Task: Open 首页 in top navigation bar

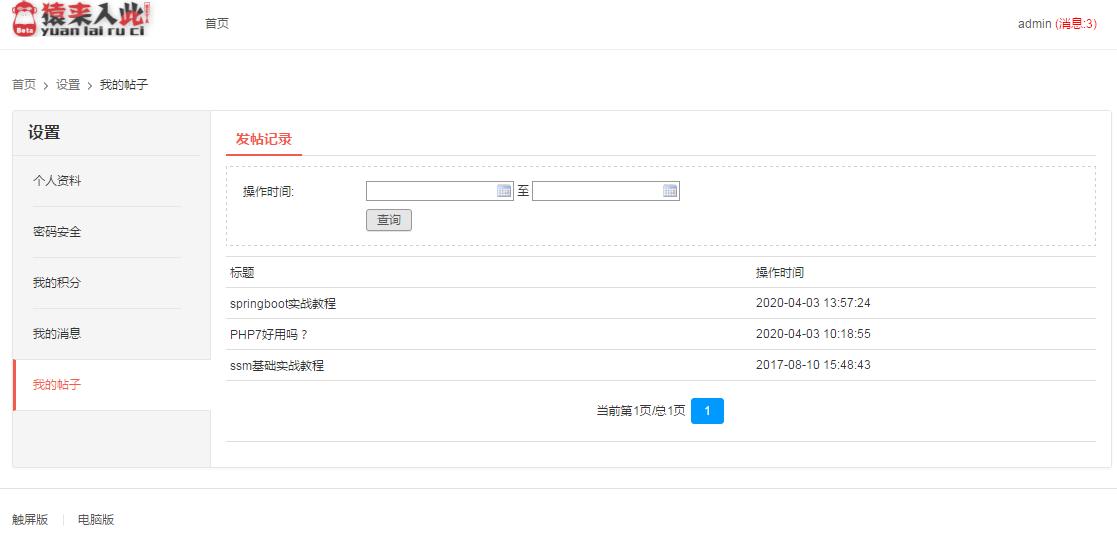Action: [217, 24]
